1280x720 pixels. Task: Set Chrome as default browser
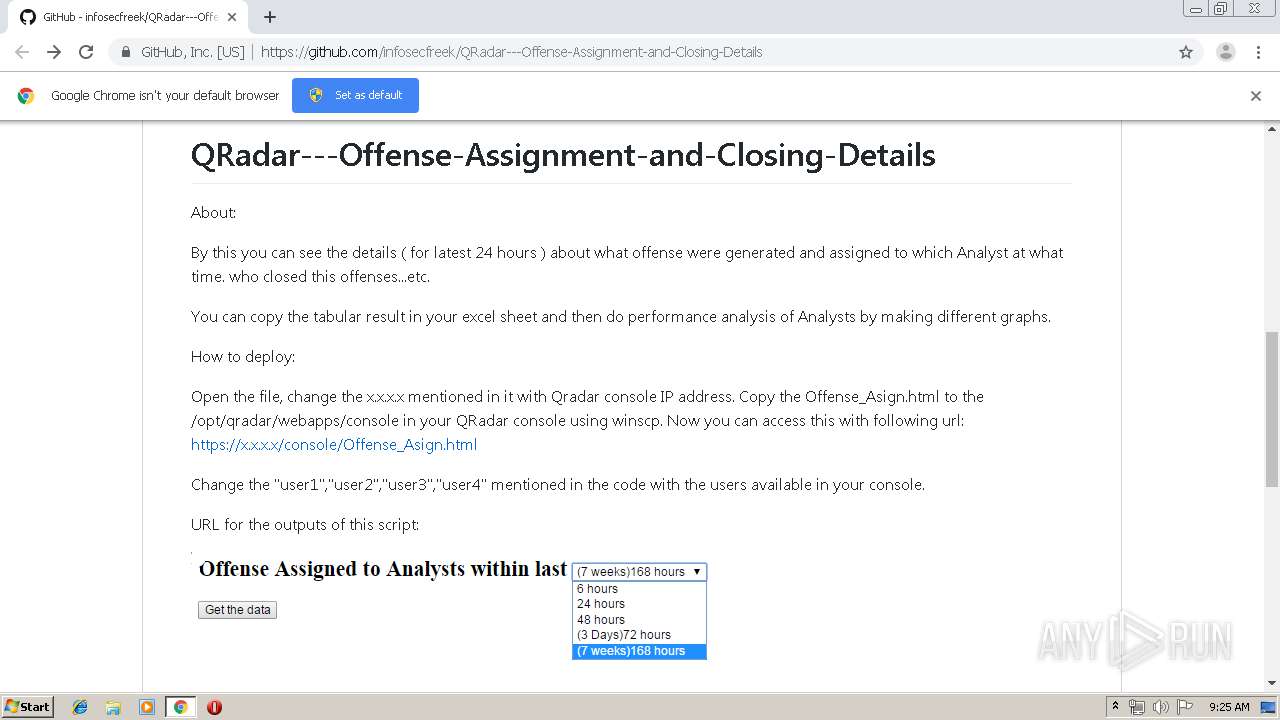click(355, 95)
